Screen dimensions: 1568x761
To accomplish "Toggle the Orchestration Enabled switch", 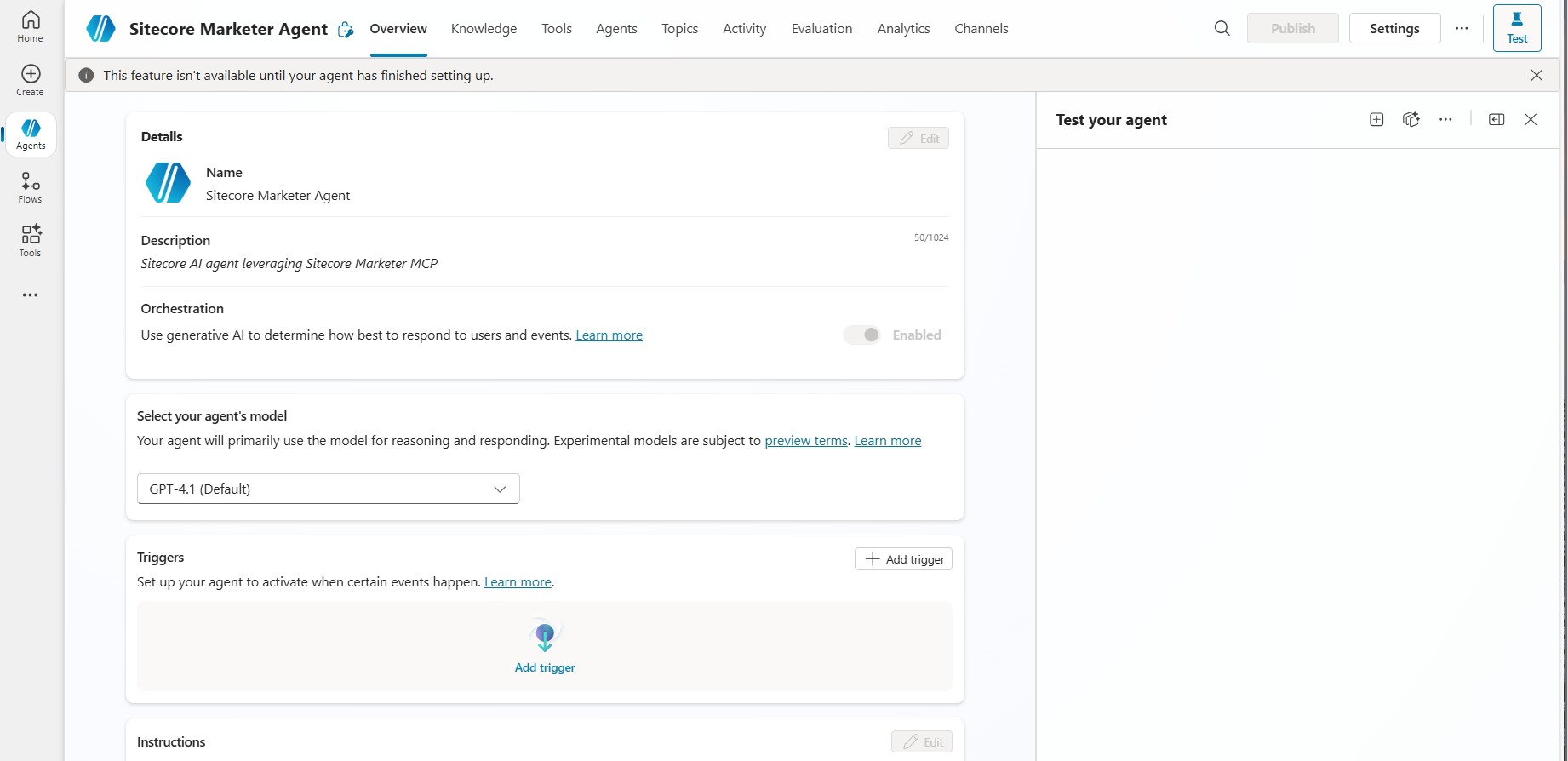I will pos(861,335).
